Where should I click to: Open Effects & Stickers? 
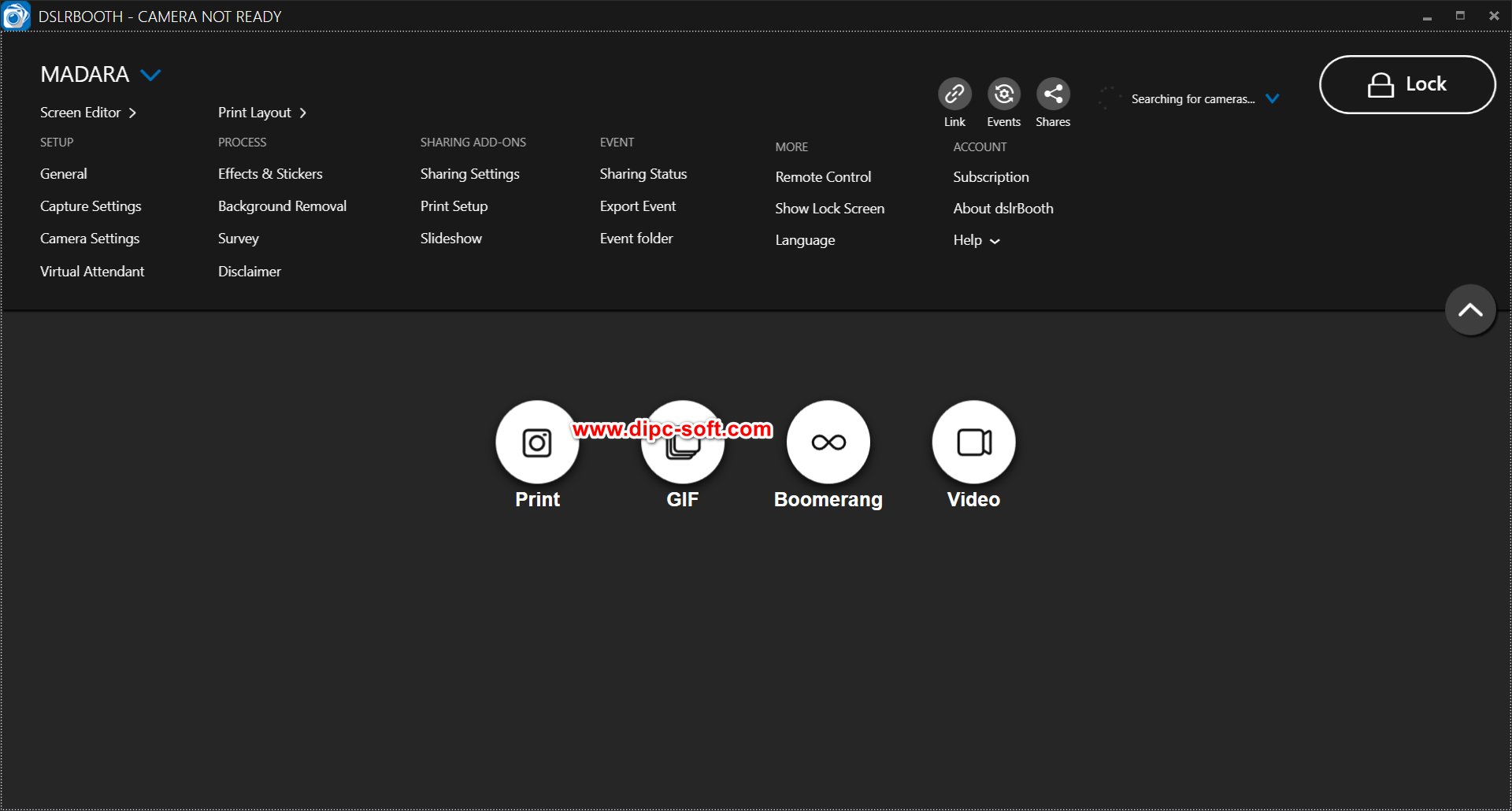270,174
